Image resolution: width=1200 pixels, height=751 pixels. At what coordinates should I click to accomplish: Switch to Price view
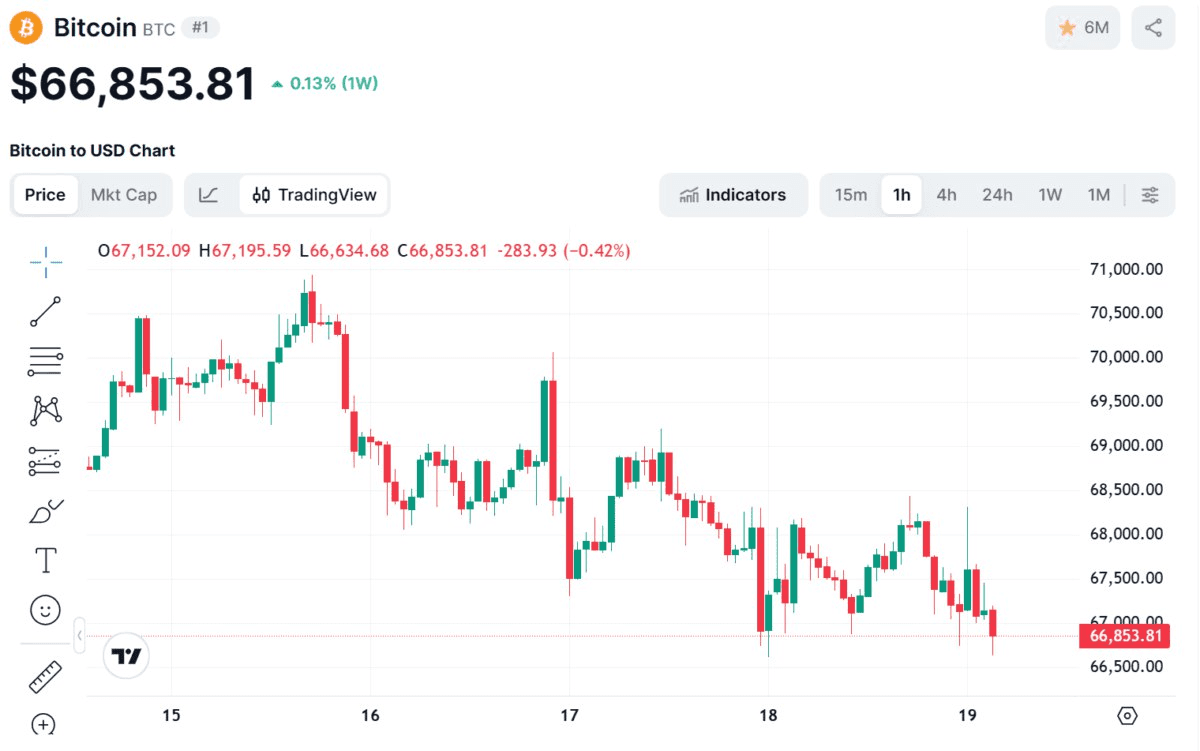45,195
